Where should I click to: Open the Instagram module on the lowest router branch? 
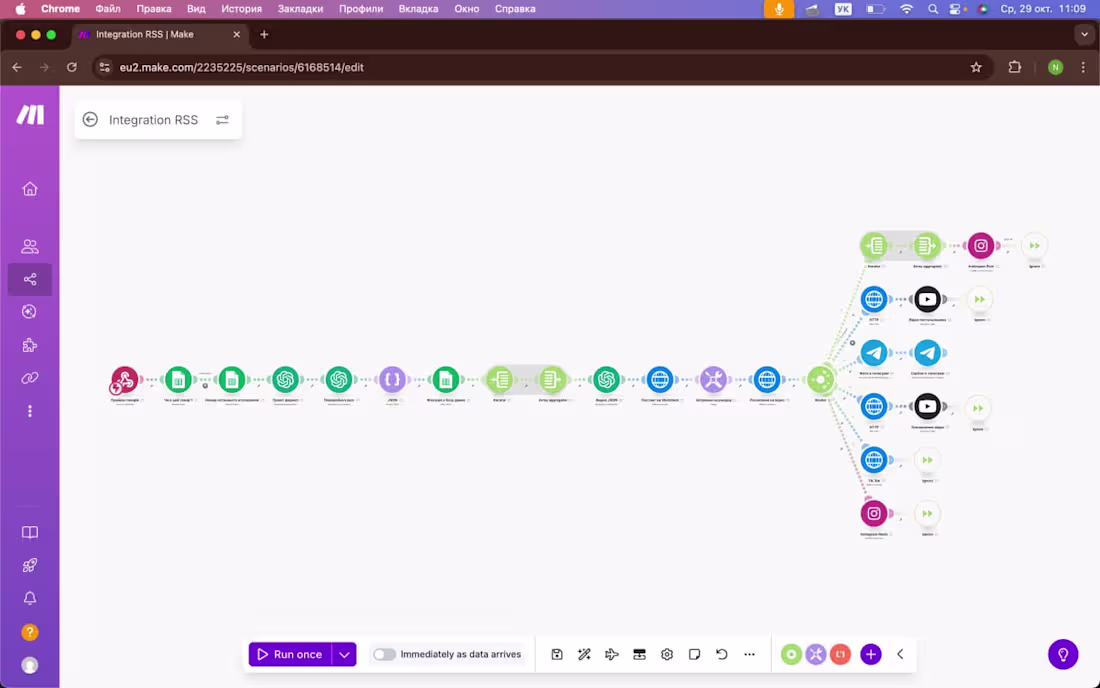click(x=873, y=513)
